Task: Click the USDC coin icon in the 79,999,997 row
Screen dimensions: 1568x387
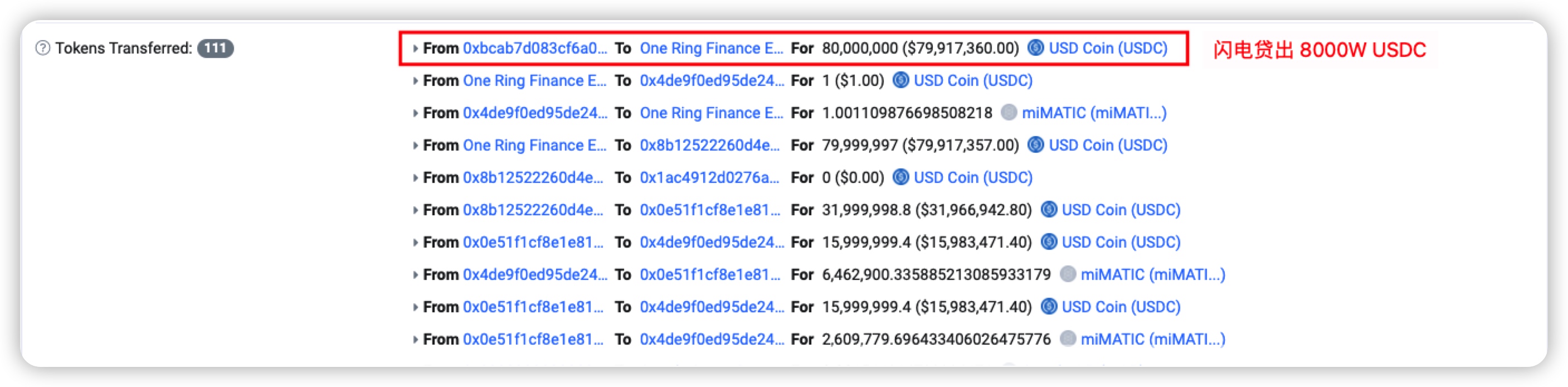Action: pos(1035,144)
